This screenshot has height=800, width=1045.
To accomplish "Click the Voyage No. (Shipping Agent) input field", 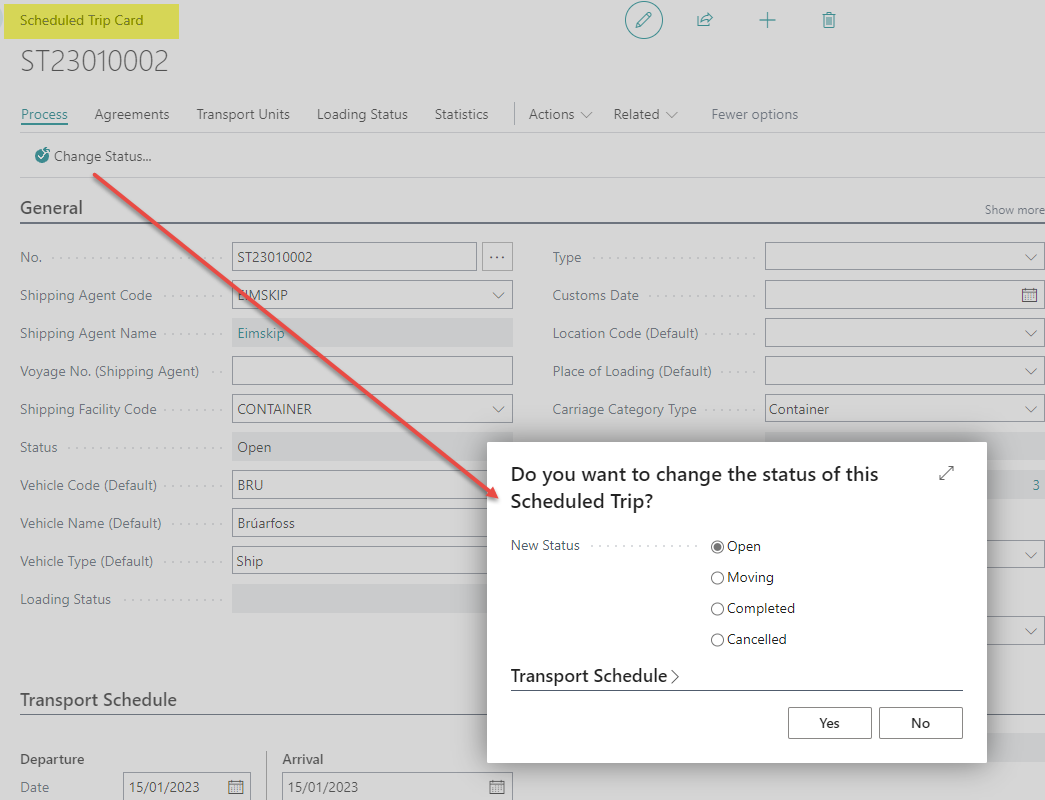I will click(372, 371).
